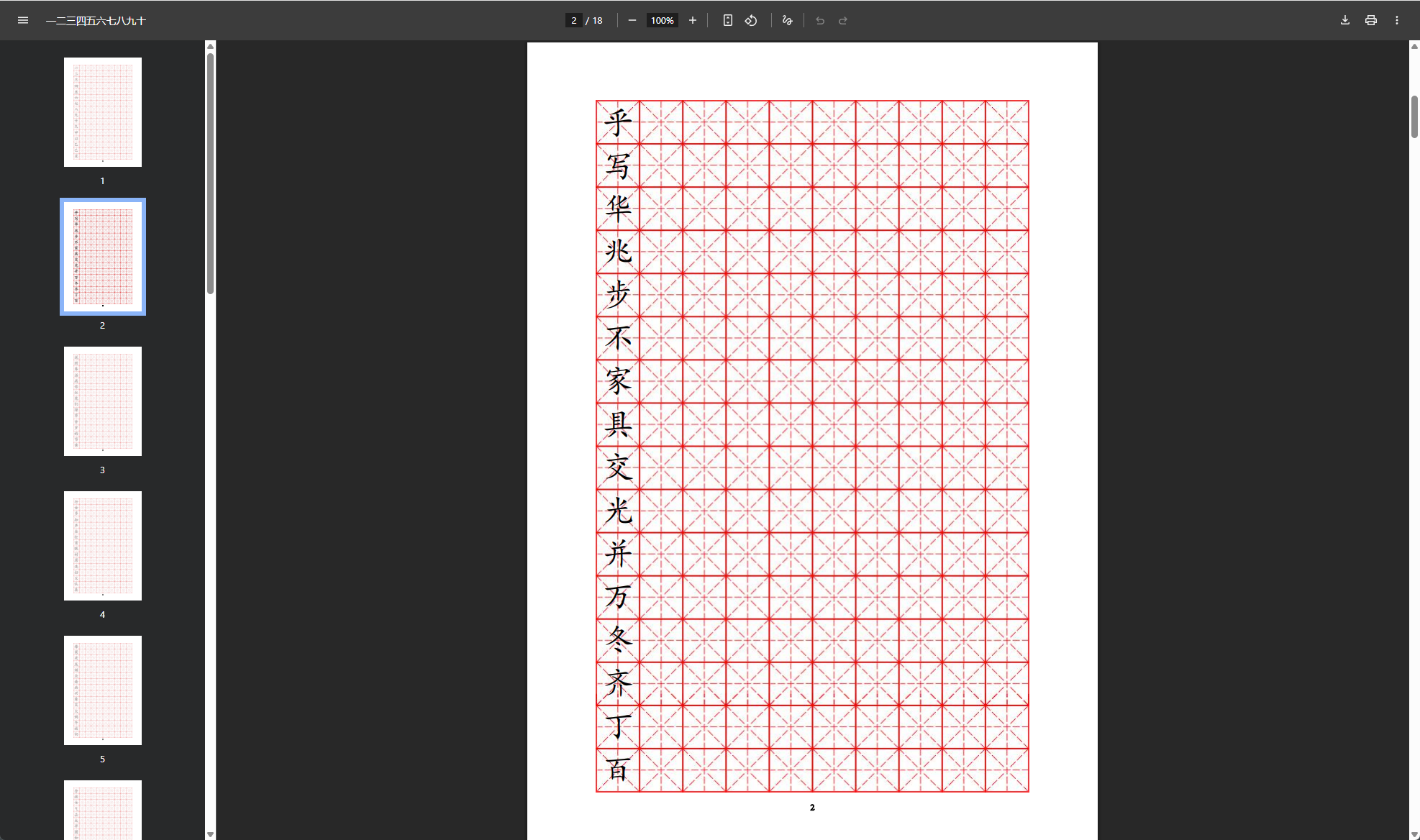Edit the page number field

click(573, 20)
